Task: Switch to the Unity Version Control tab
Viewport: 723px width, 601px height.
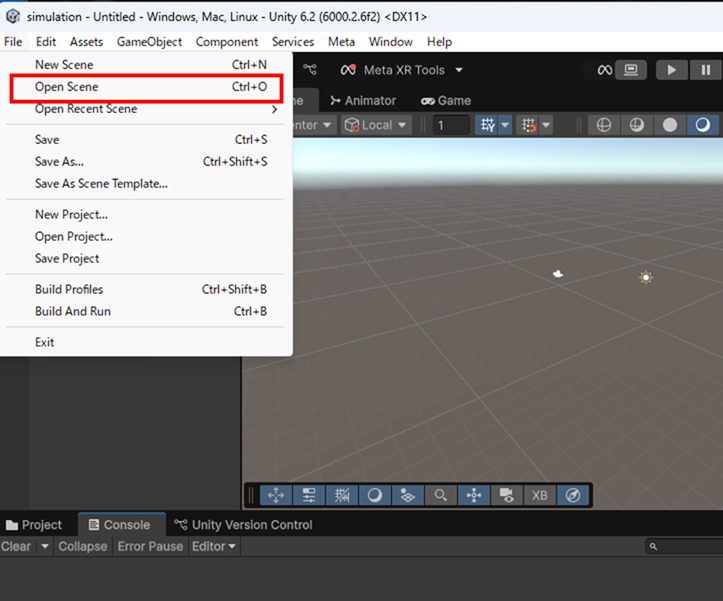Action: tap(243, 525)
